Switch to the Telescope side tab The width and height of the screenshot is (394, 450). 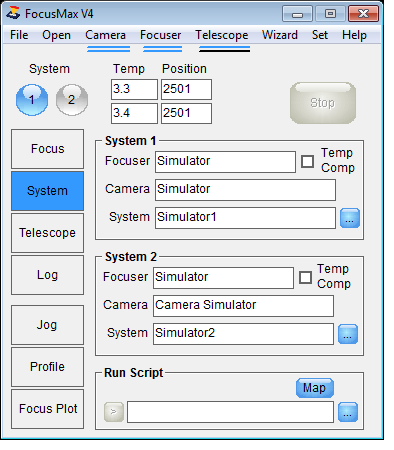pos(47,233)
